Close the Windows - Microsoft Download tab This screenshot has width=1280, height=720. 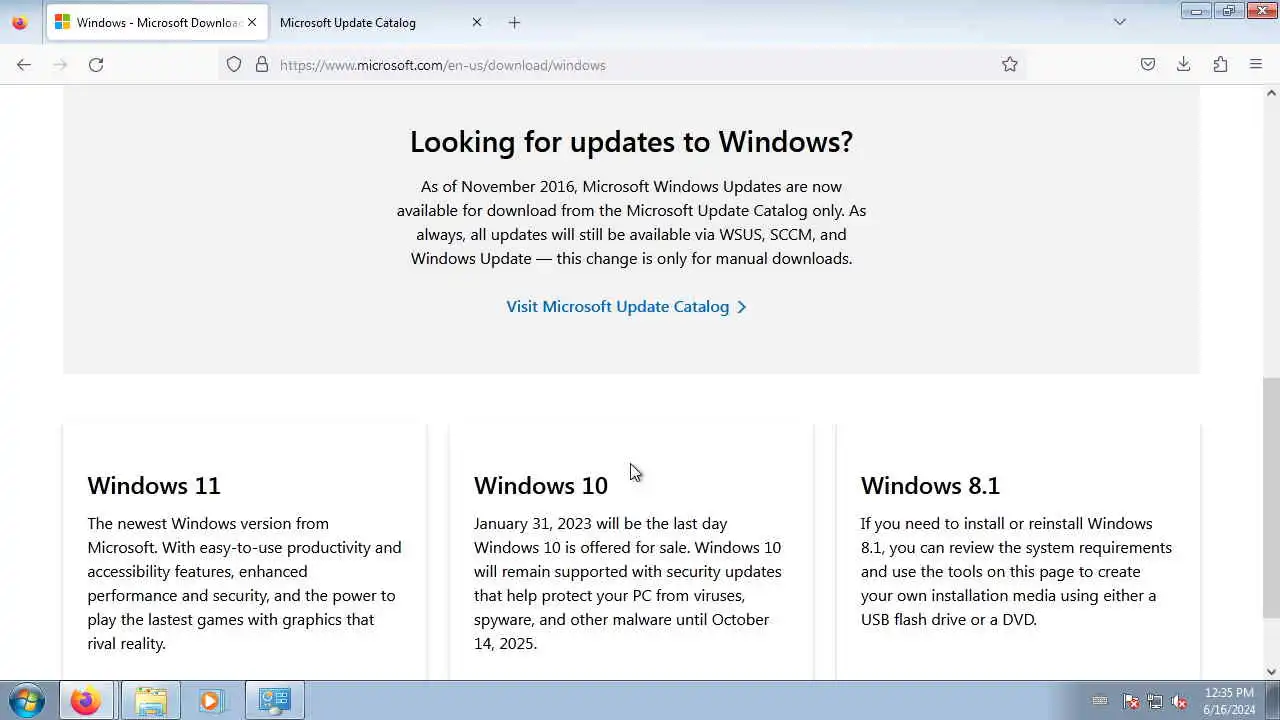(x=252, y=22)
